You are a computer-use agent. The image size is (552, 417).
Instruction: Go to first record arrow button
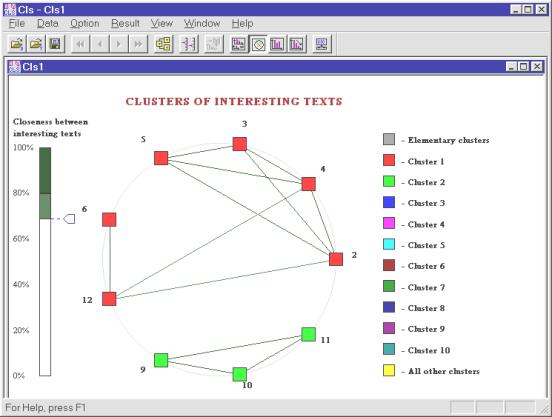coord(80,44)
